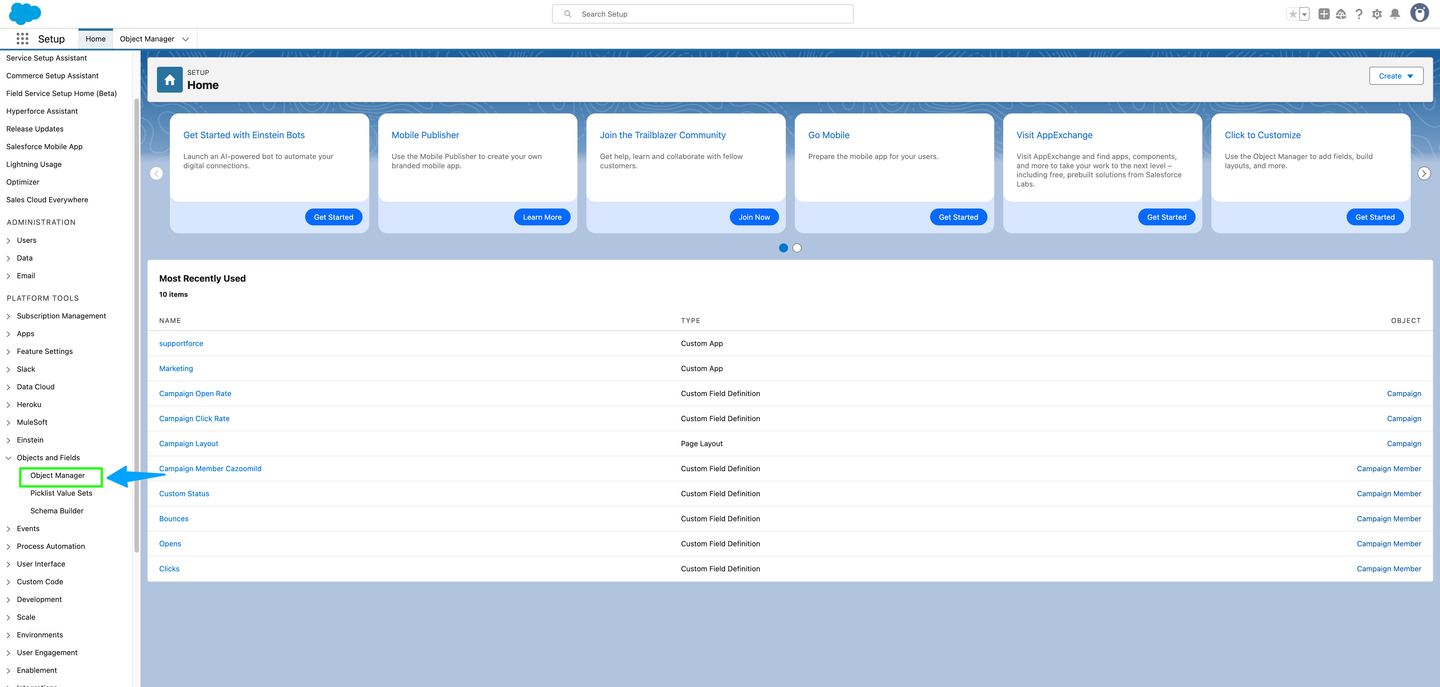The image size is (1440, 687).
Task: Show previous carousel cards with left arrow
Action: click(x=156, y=173)
